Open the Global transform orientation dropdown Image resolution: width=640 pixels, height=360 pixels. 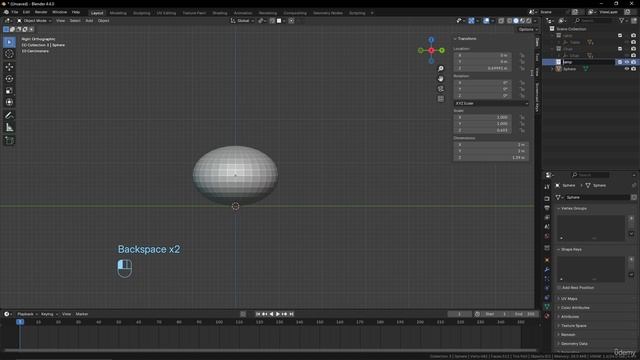pos(242,21)
